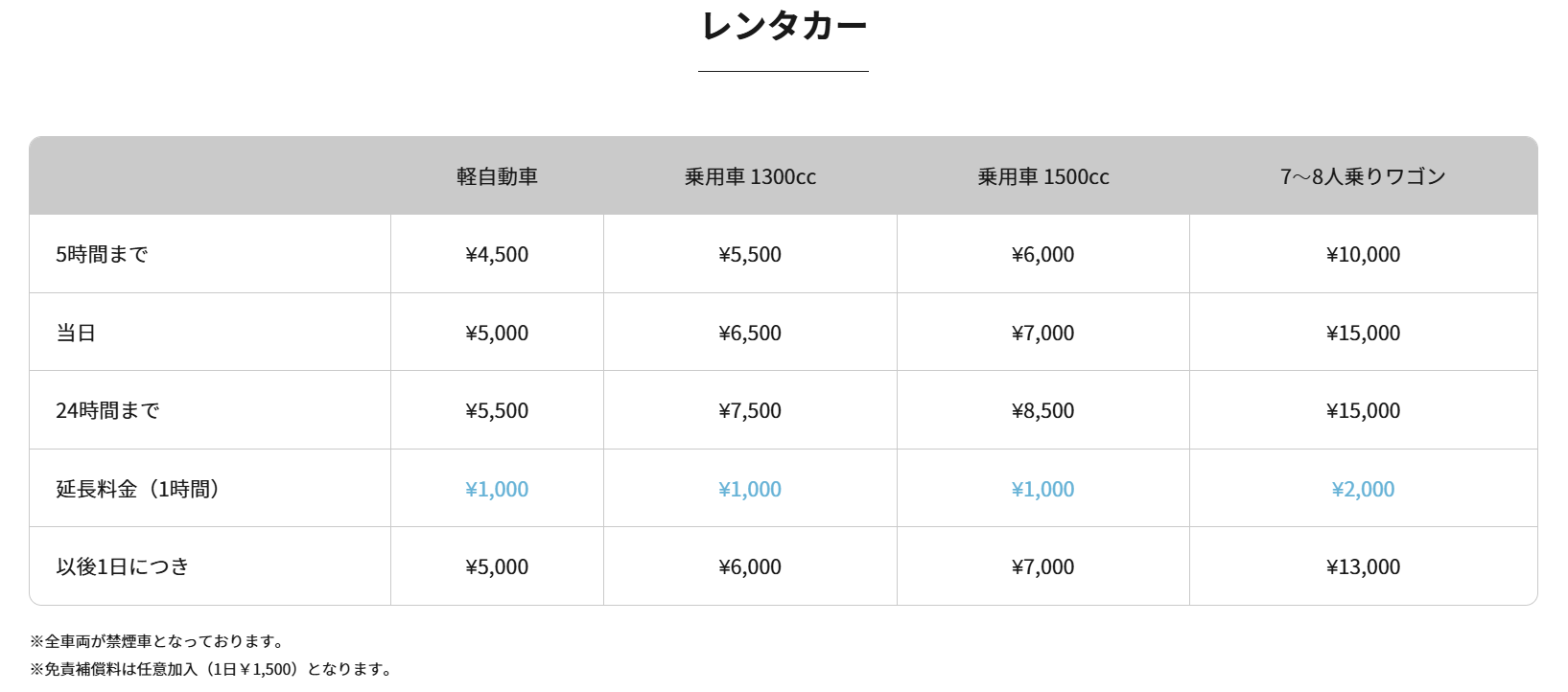Click the ¥10,000 wagon 5-hour price

1363,254
